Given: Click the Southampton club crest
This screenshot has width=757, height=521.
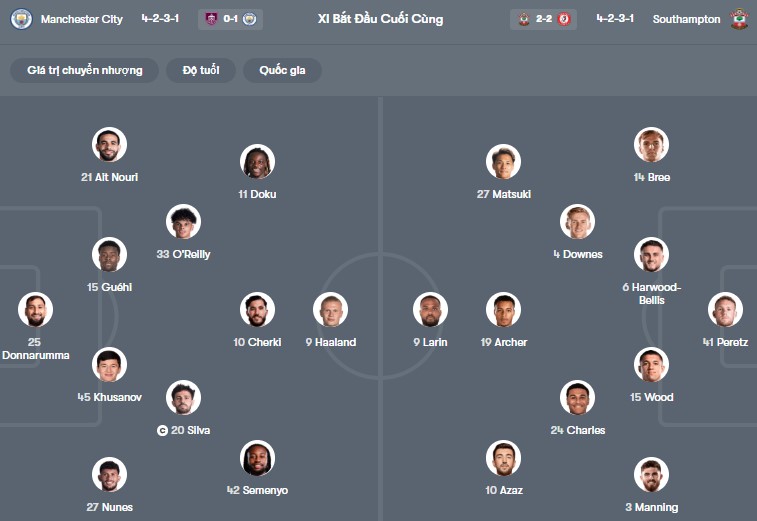Looking at the screenshot, I should coord(738,19).
